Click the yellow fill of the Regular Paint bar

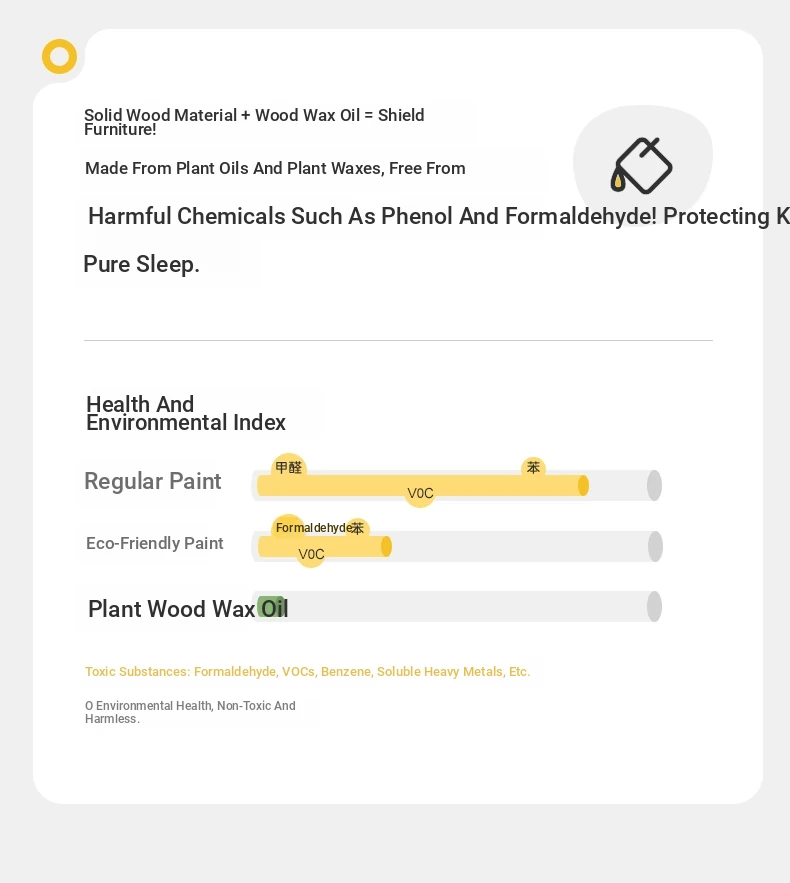tap(423, 485)
